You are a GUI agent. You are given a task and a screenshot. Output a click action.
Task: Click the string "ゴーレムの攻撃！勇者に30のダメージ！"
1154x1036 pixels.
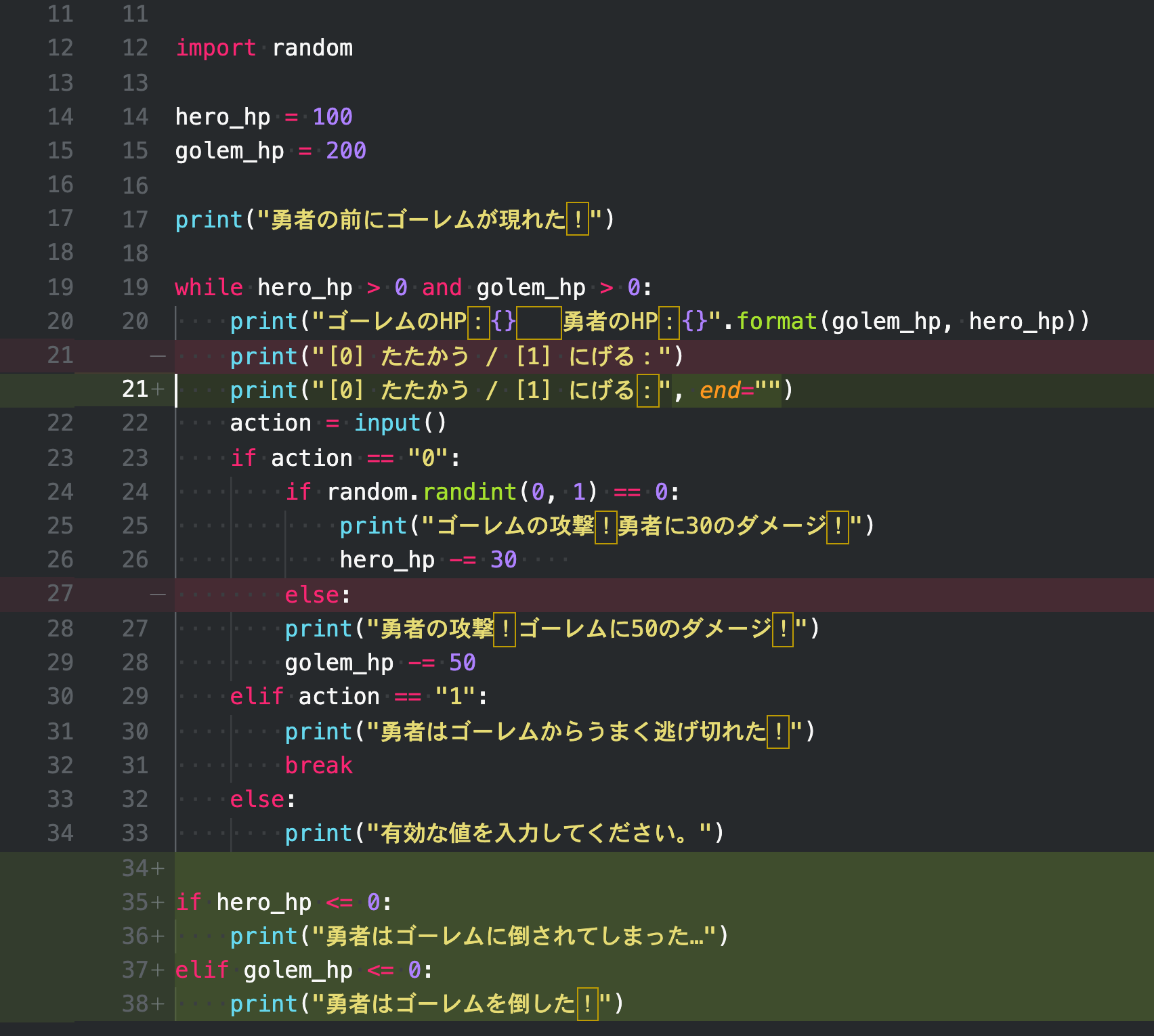tap(641, 525)
